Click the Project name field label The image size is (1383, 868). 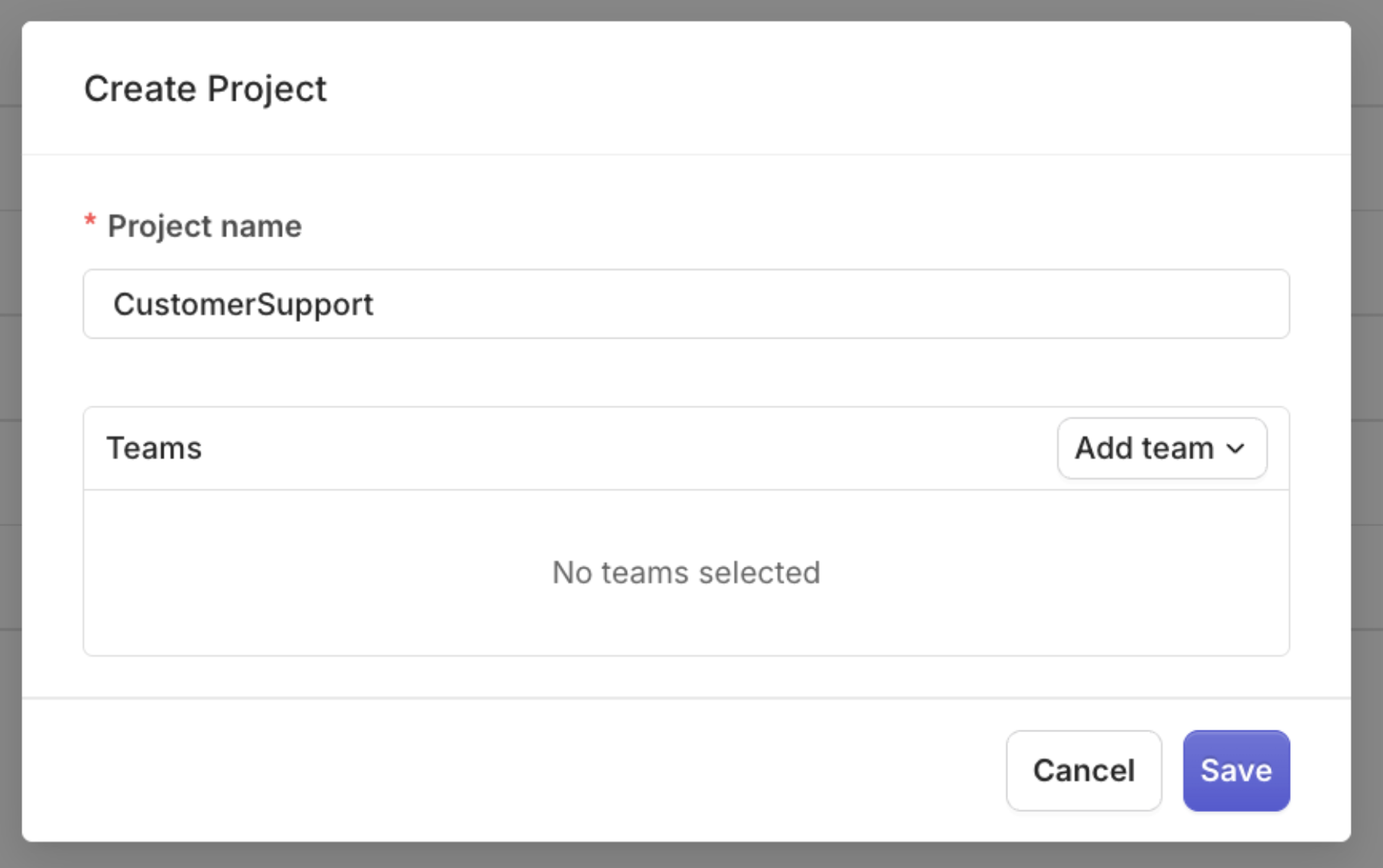tap(204, 225)
